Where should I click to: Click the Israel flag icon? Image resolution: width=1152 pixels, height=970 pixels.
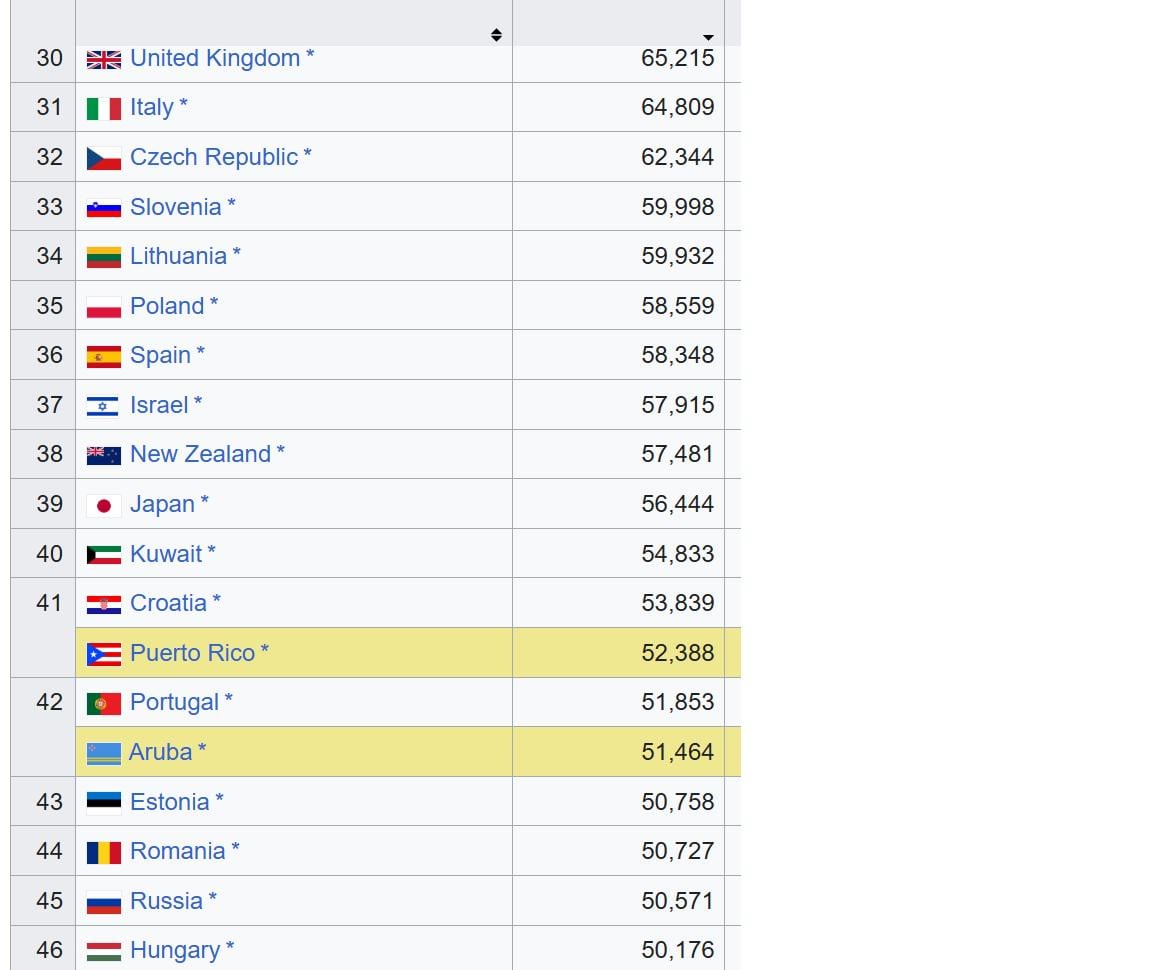[103, 406]
